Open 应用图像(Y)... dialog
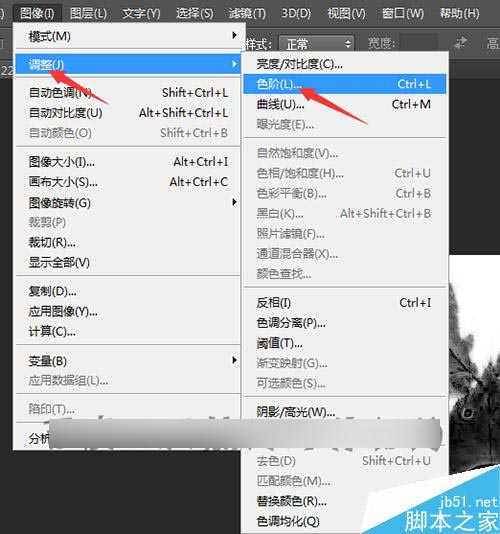Screen dimensions: 500x534 (x=128, y=311)
